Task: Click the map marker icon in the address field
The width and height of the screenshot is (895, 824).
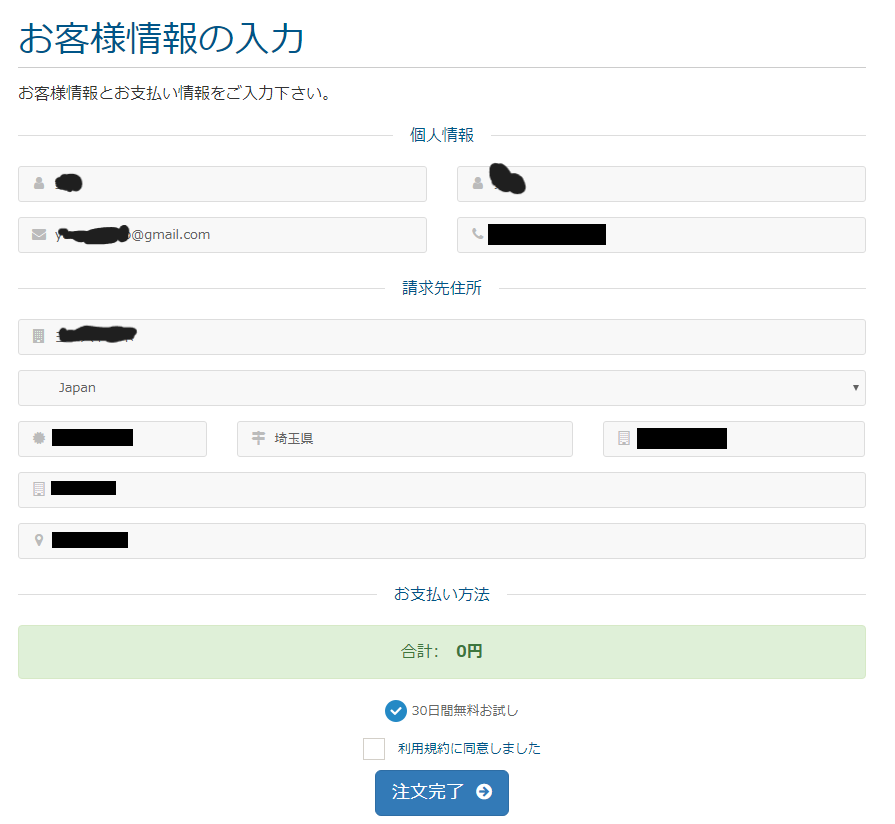Action: (x=39, y=541)
